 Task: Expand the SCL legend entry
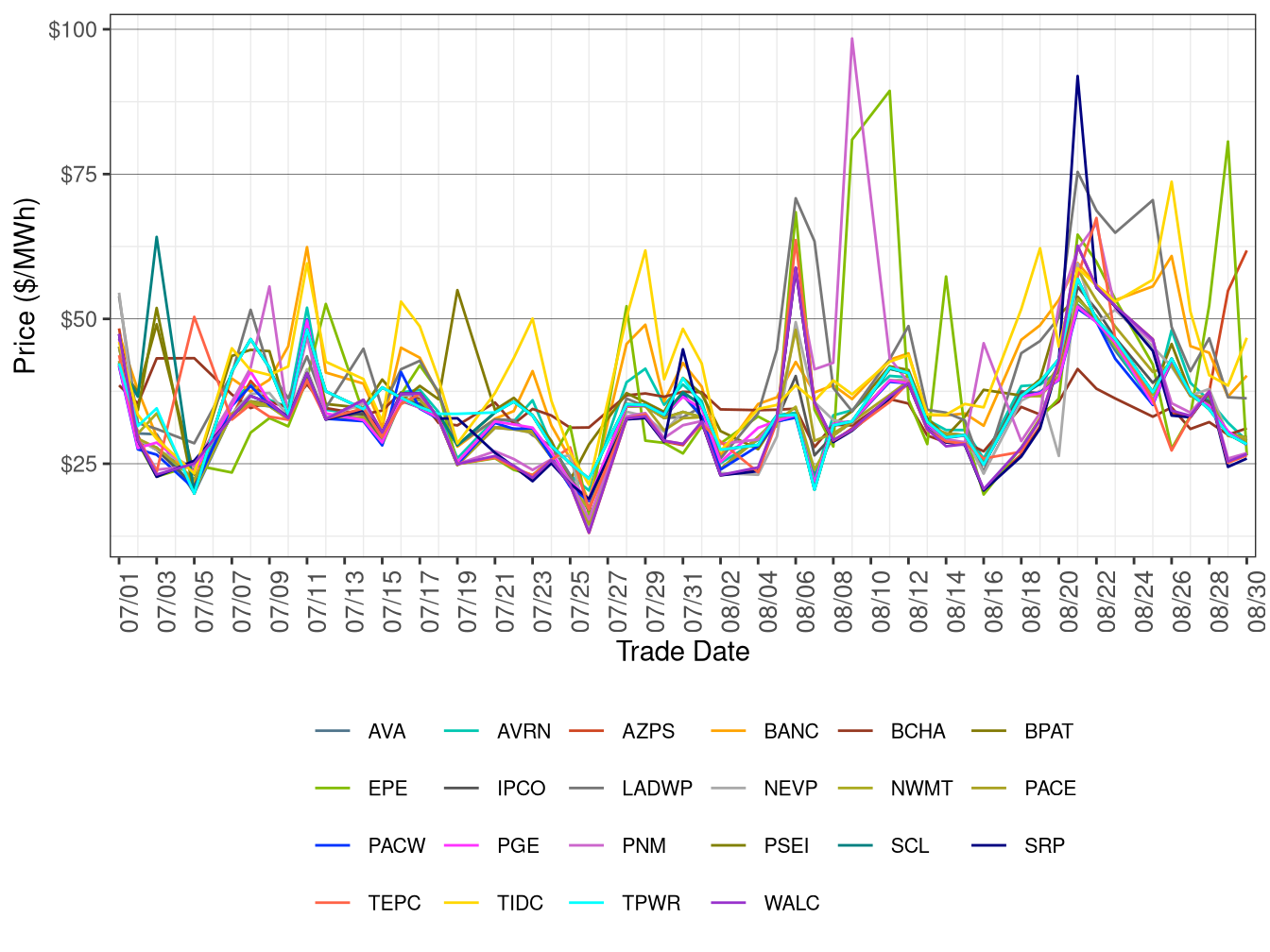[856, 847]
